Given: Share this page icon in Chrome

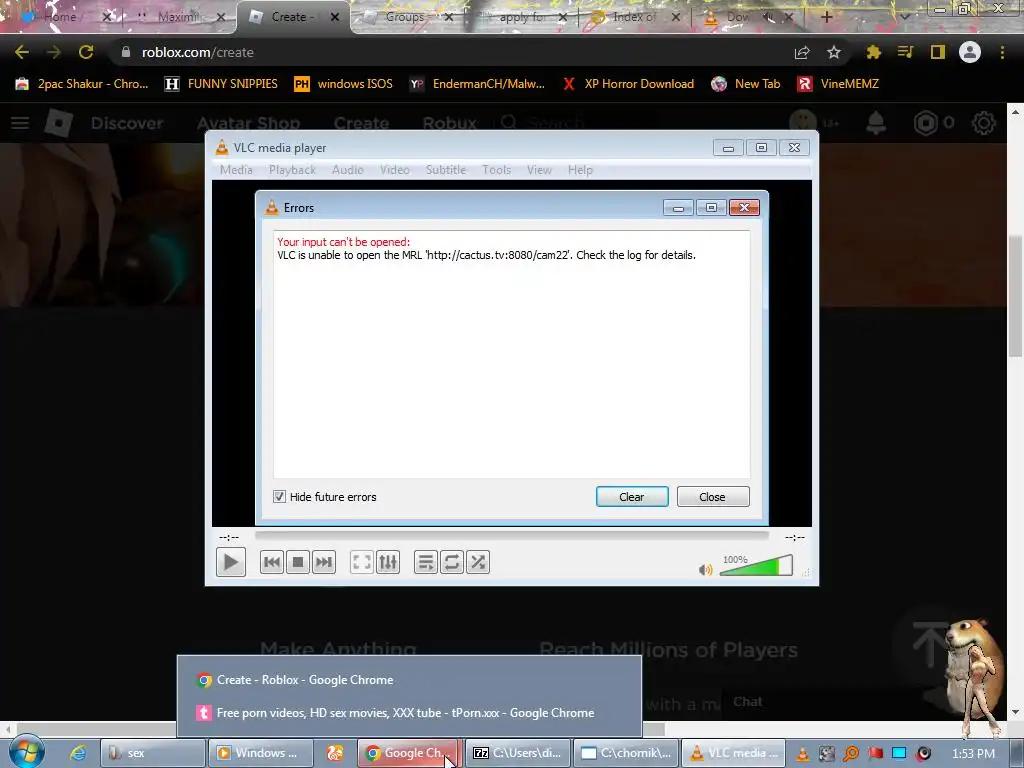Looking at the screenshot, I should tap(801, 52).
